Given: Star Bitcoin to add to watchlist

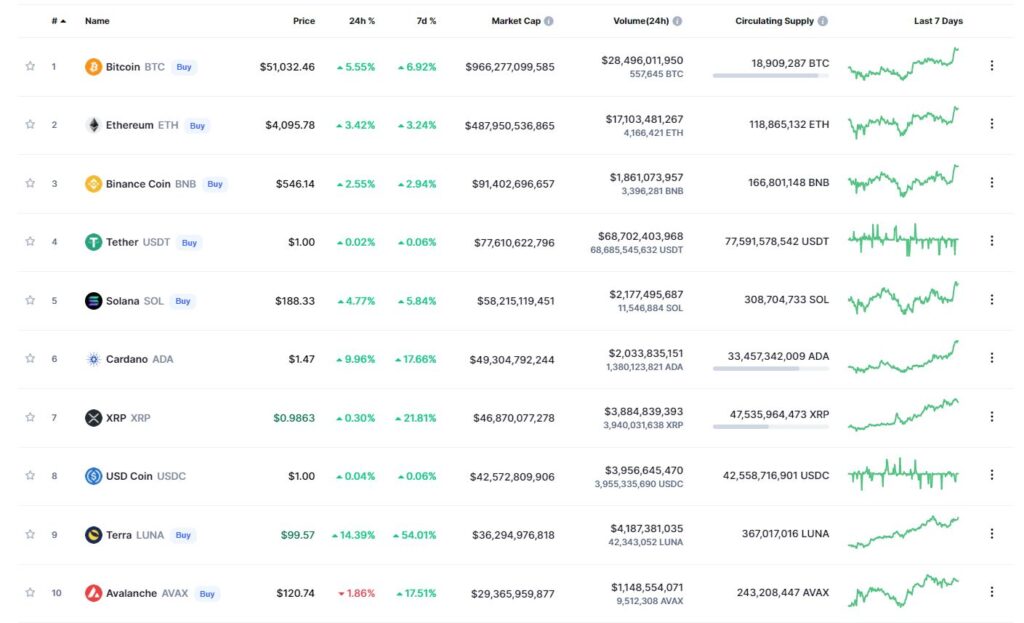Looking at the screenshot, I should point(30,66).
